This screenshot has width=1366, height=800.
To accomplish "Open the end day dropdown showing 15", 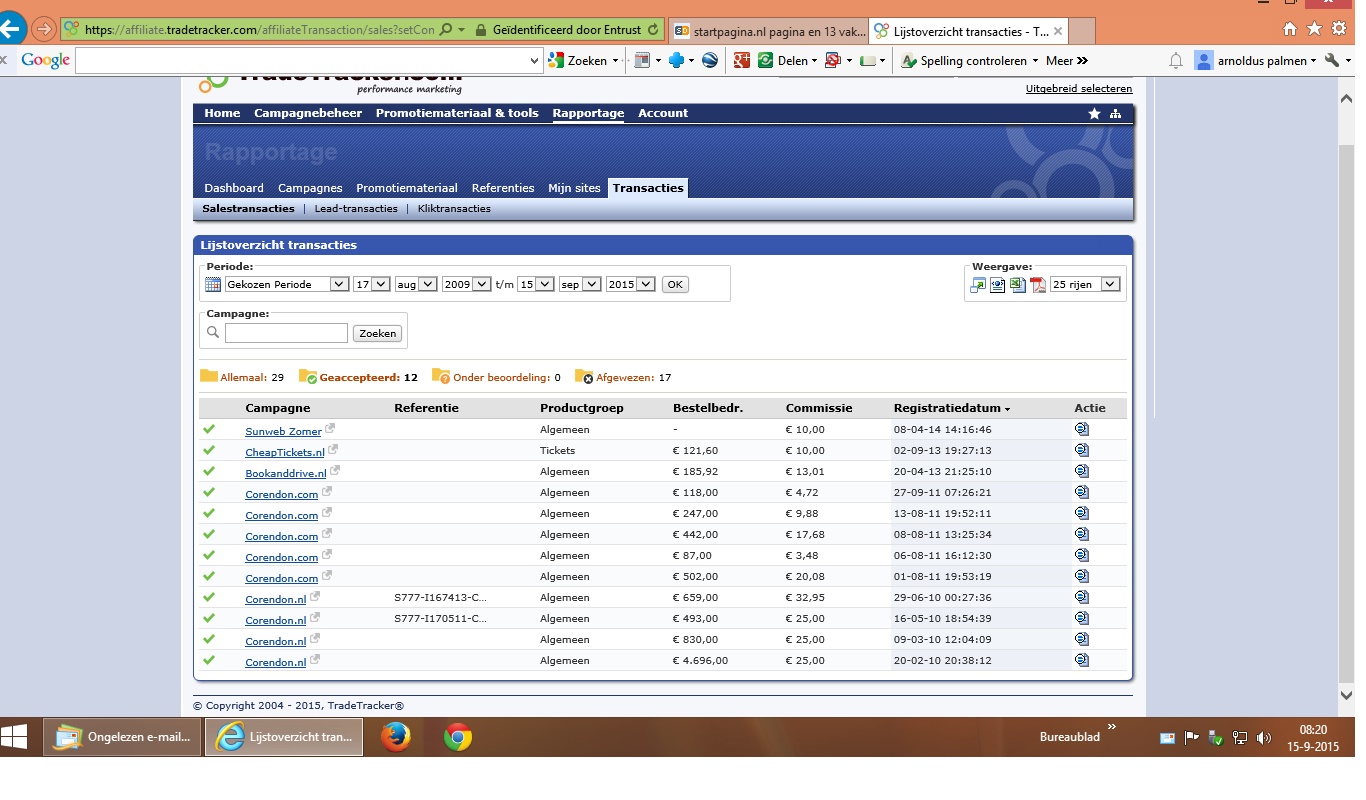I will 536,284.
